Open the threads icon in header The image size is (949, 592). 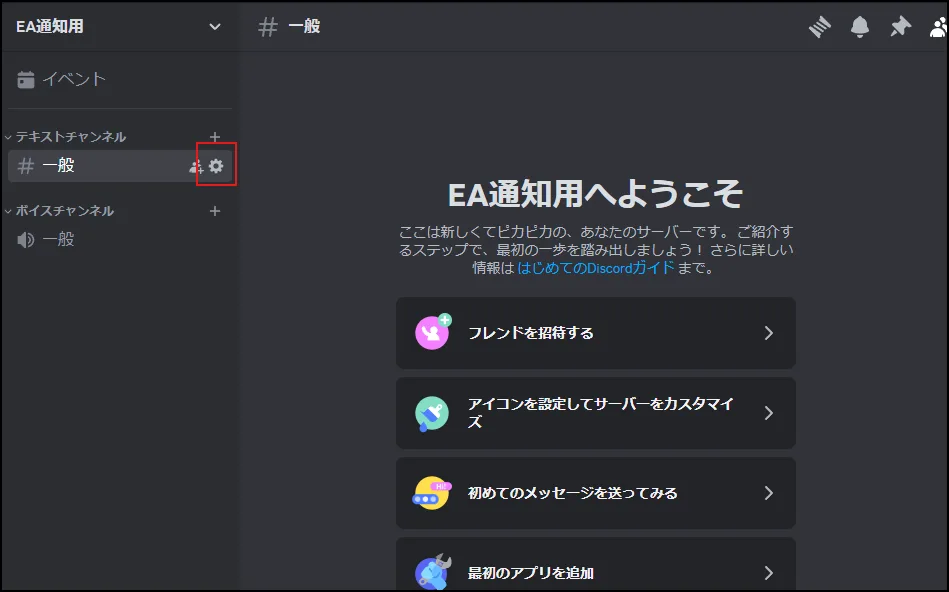(x=819, y=27)
